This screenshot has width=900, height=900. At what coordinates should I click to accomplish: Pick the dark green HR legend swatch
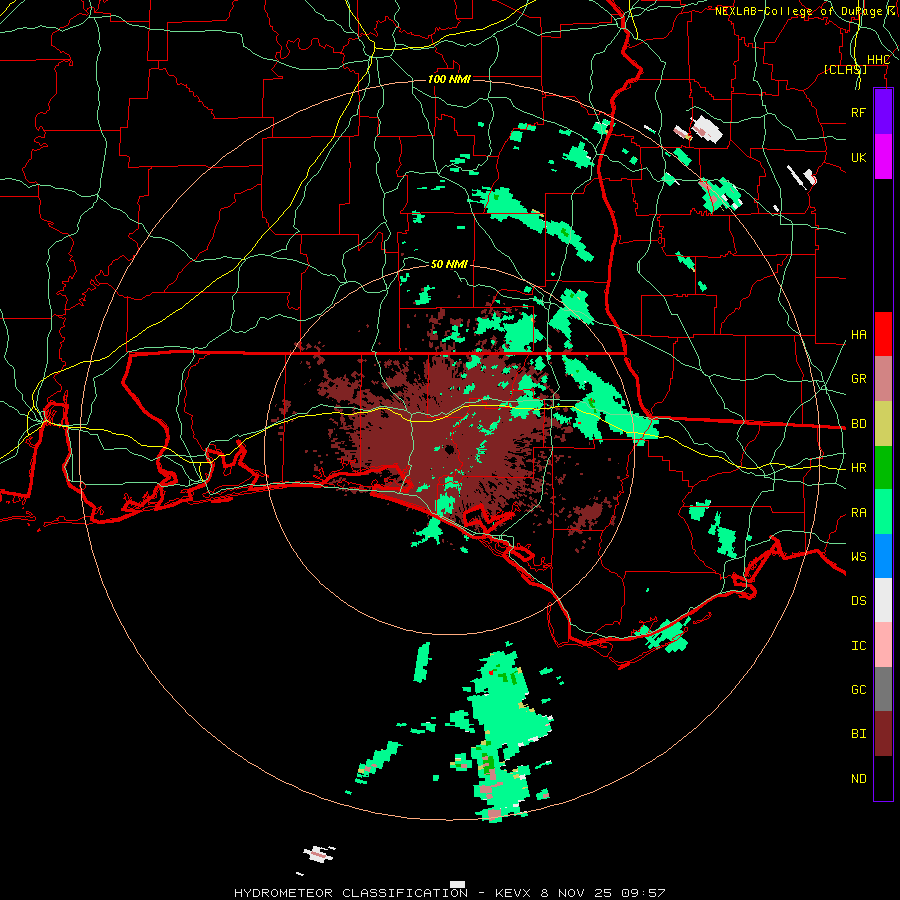click(x=883, y=468)
